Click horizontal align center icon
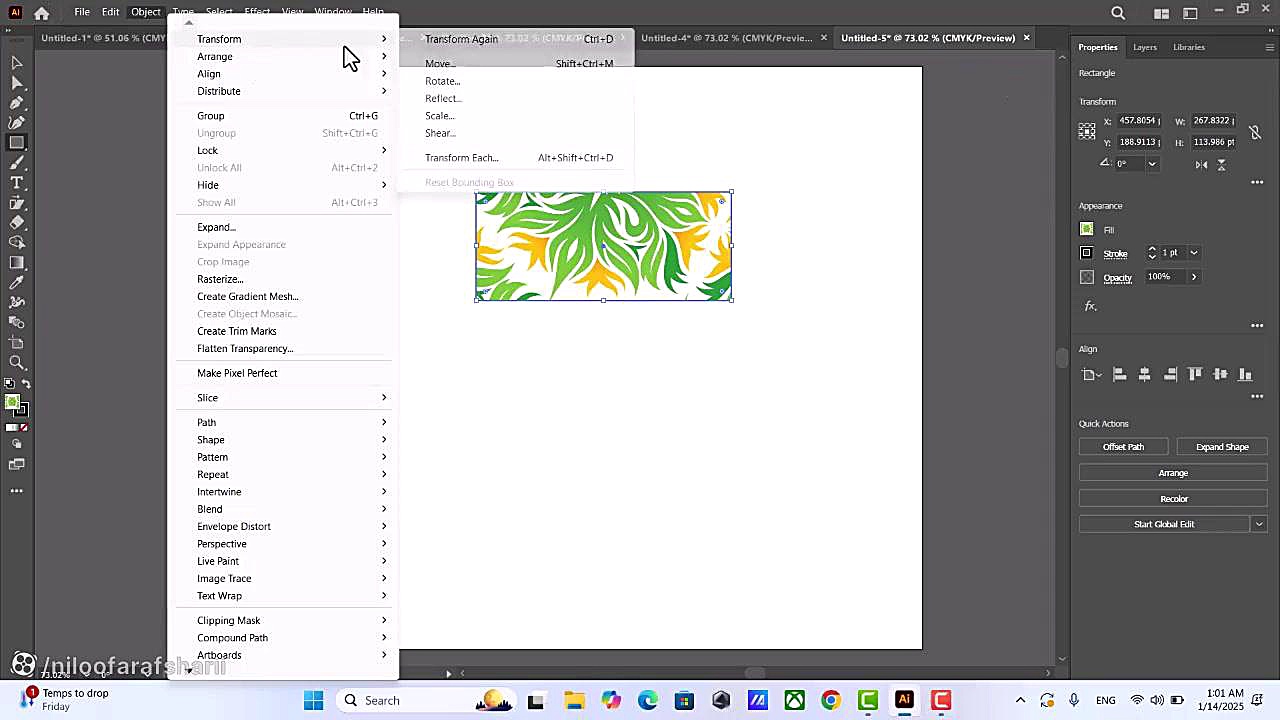1280x720 pixels. point(1145,374)
